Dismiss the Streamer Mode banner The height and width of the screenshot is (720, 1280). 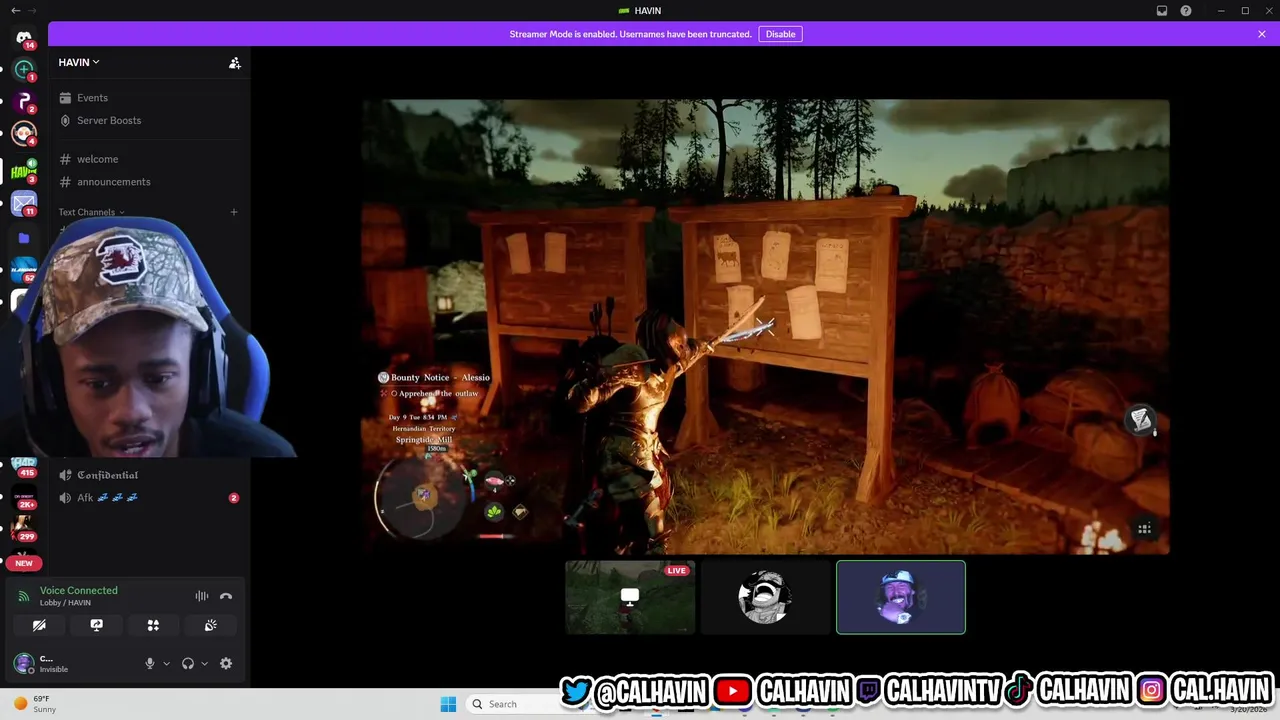tap(1262, 34)
